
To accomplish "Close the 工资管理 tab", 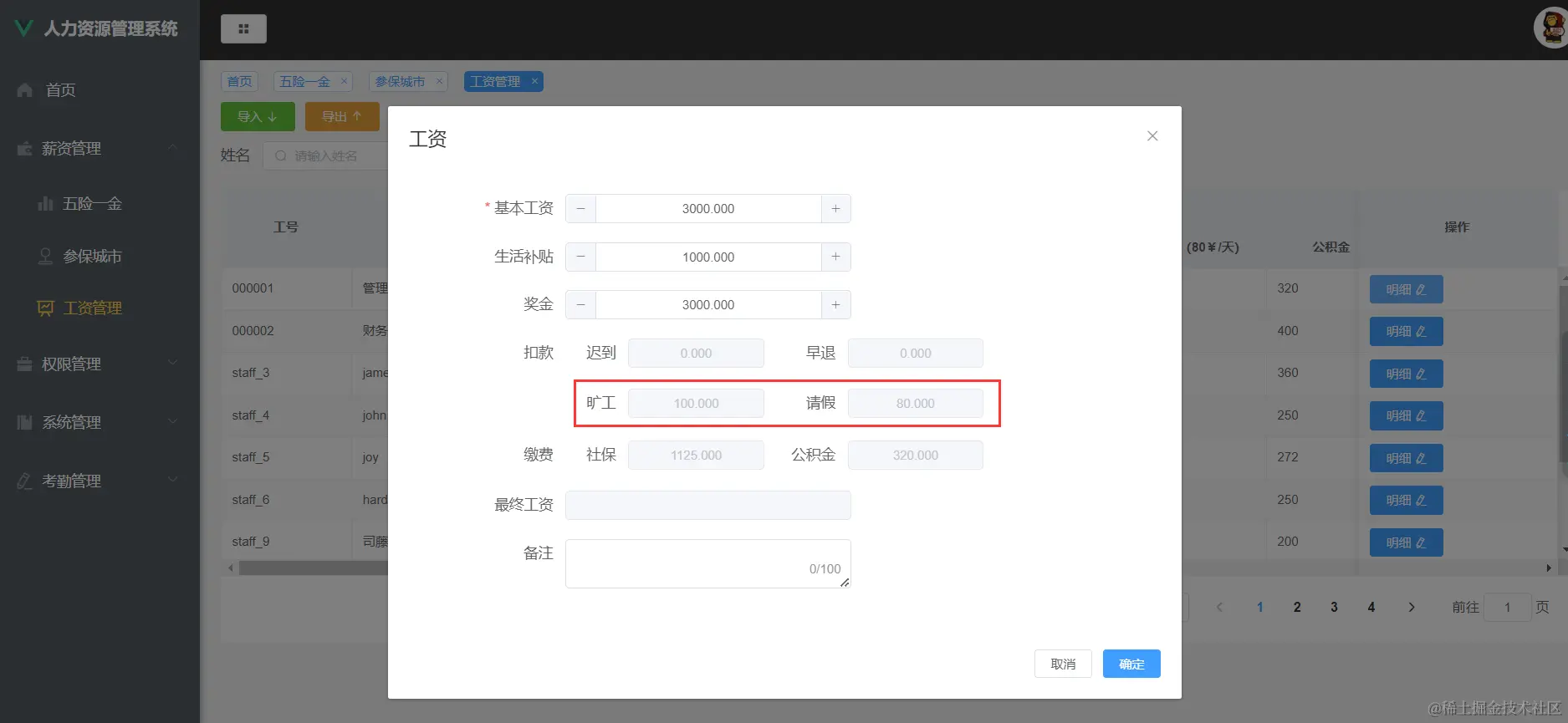I will (534, 81).
